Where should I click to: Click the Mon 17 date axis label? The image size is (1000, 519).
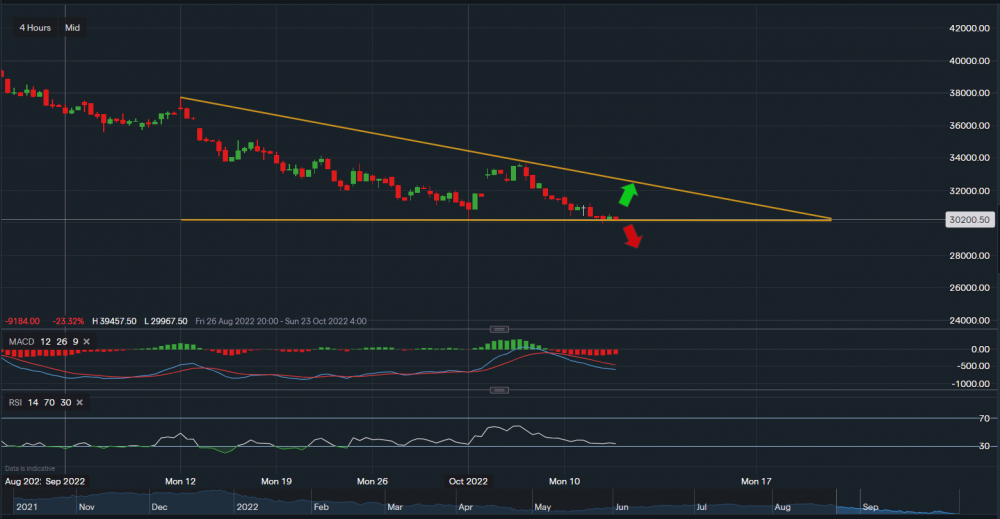[x=755, y=481]
